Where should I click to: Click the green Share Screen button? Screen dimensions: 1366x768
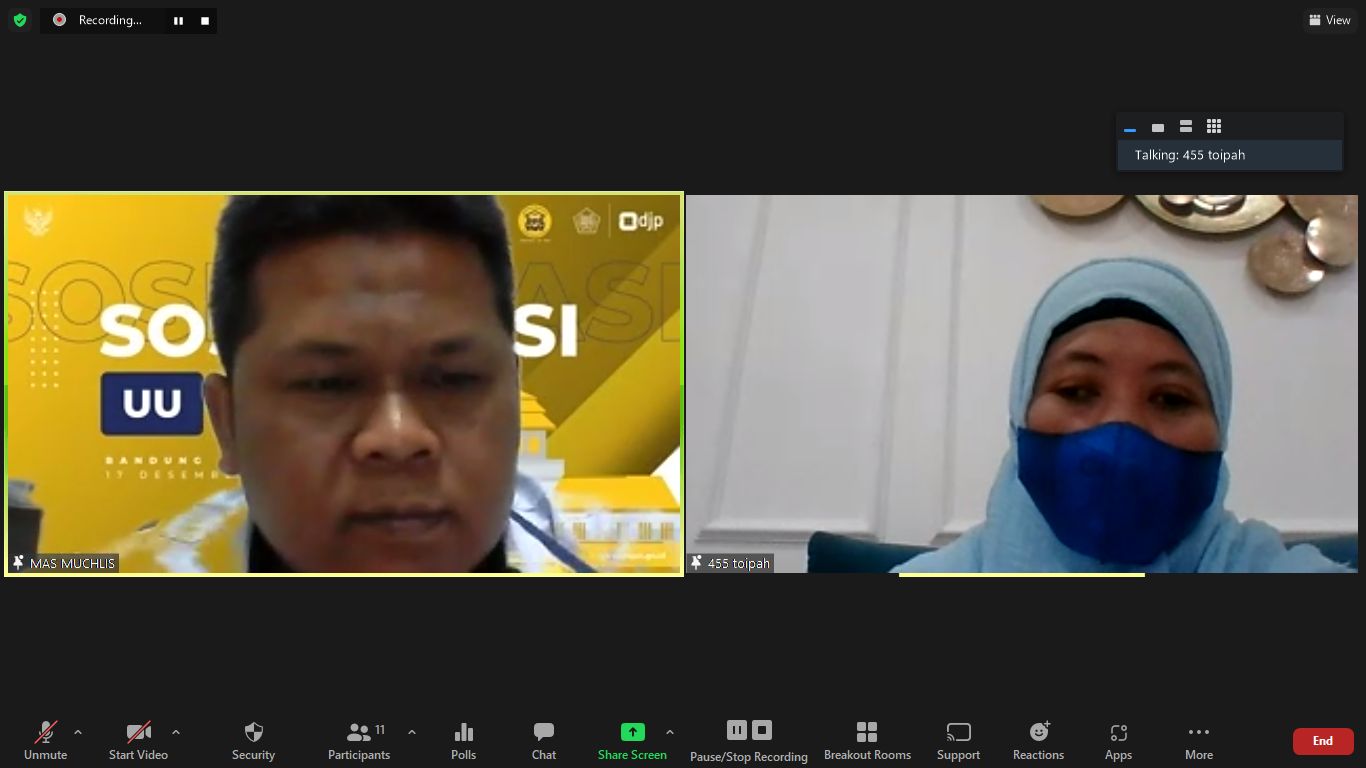point(632,740)
